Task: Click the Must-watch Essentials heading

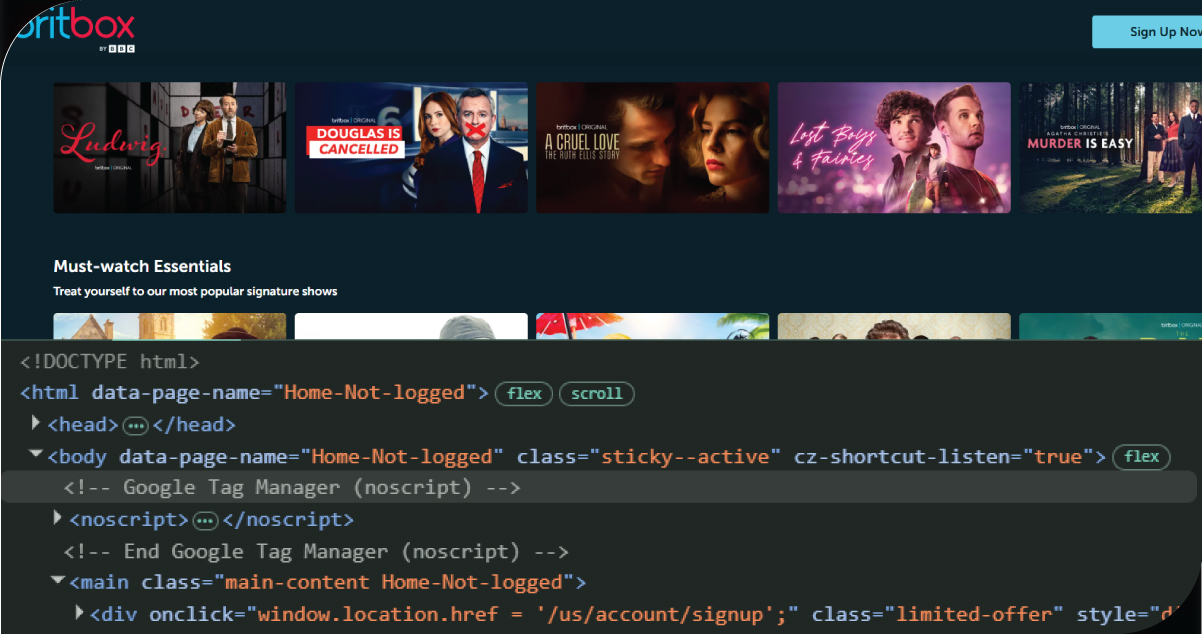Action: point(142,266)
